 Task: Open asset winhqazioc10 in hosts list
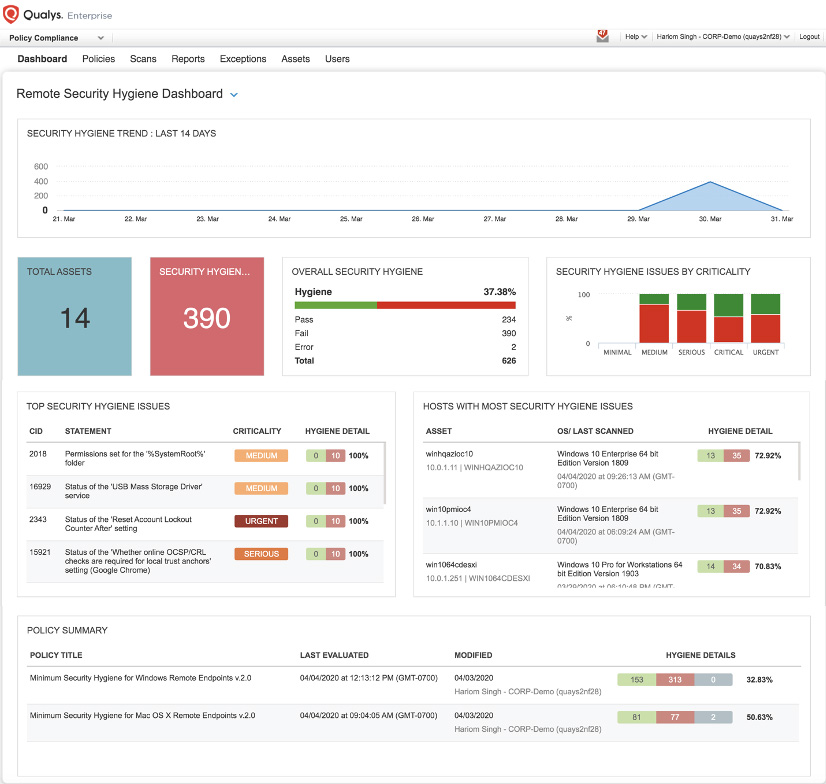(x=449, y=454)
